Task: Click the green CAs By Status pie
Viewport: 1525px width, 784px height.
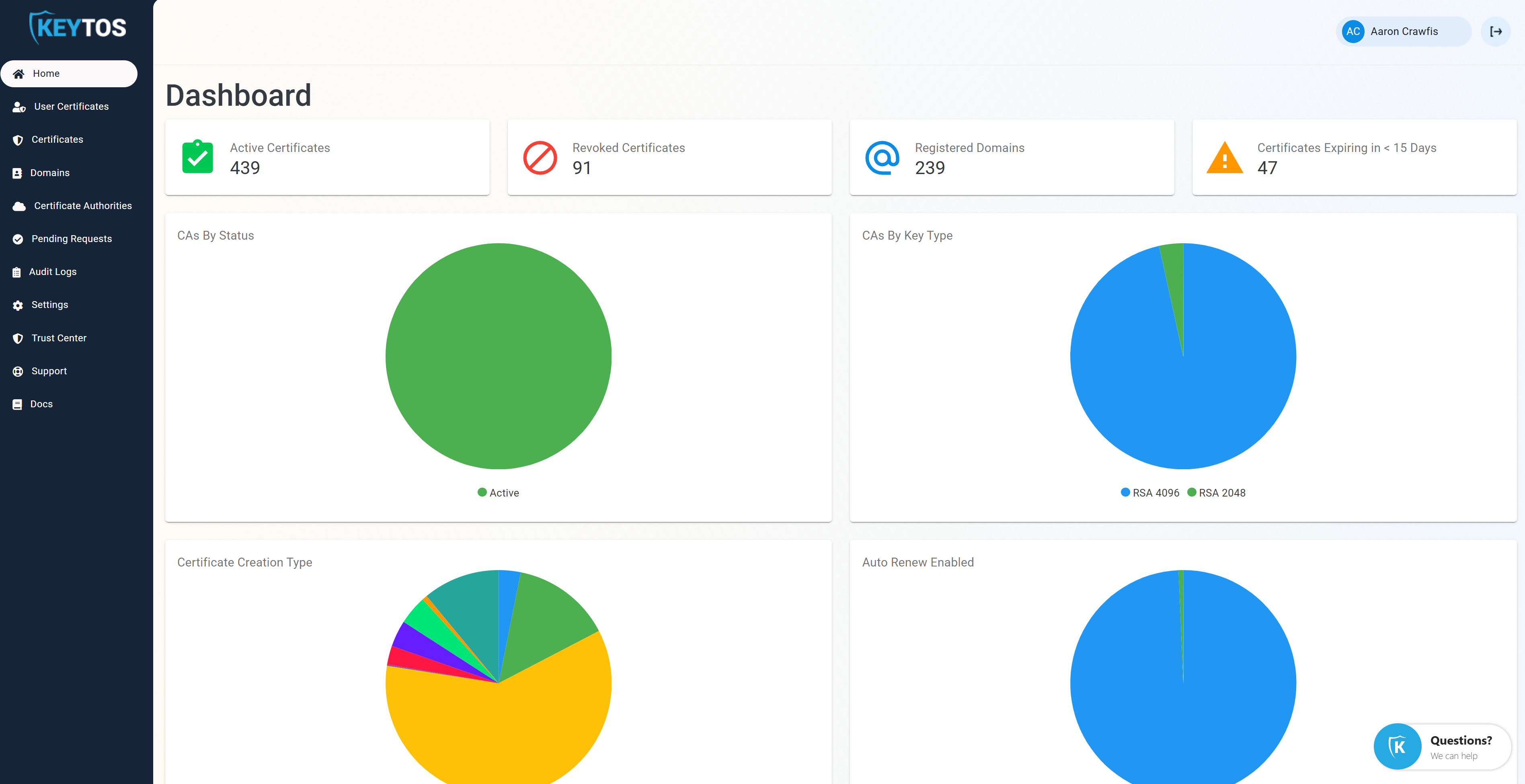Action: click(x=498, y=356)
